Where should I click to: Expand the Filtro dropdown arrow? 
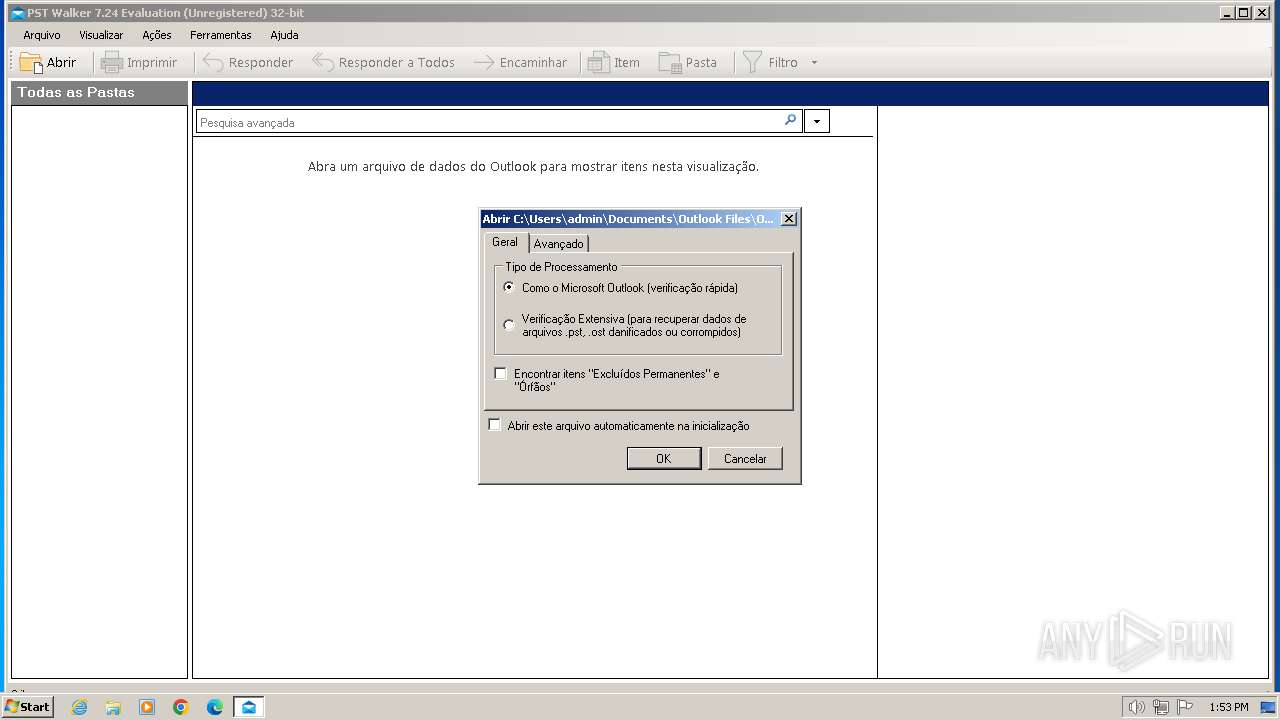[x=814, y=62]
